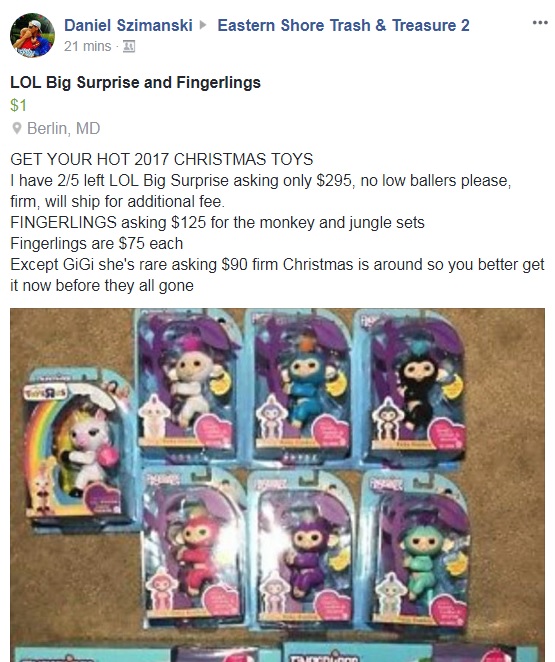The width and height of the screenshot is (555, 662).
Task: Click the $1 price label
Action: coord(19,106)
